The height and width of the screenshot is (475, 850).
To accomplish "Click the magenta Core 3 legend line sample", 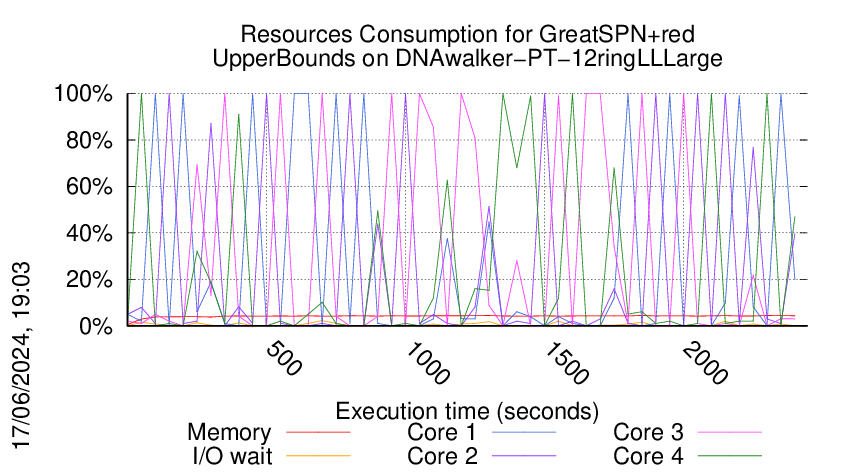I will (x=730, y=432).
